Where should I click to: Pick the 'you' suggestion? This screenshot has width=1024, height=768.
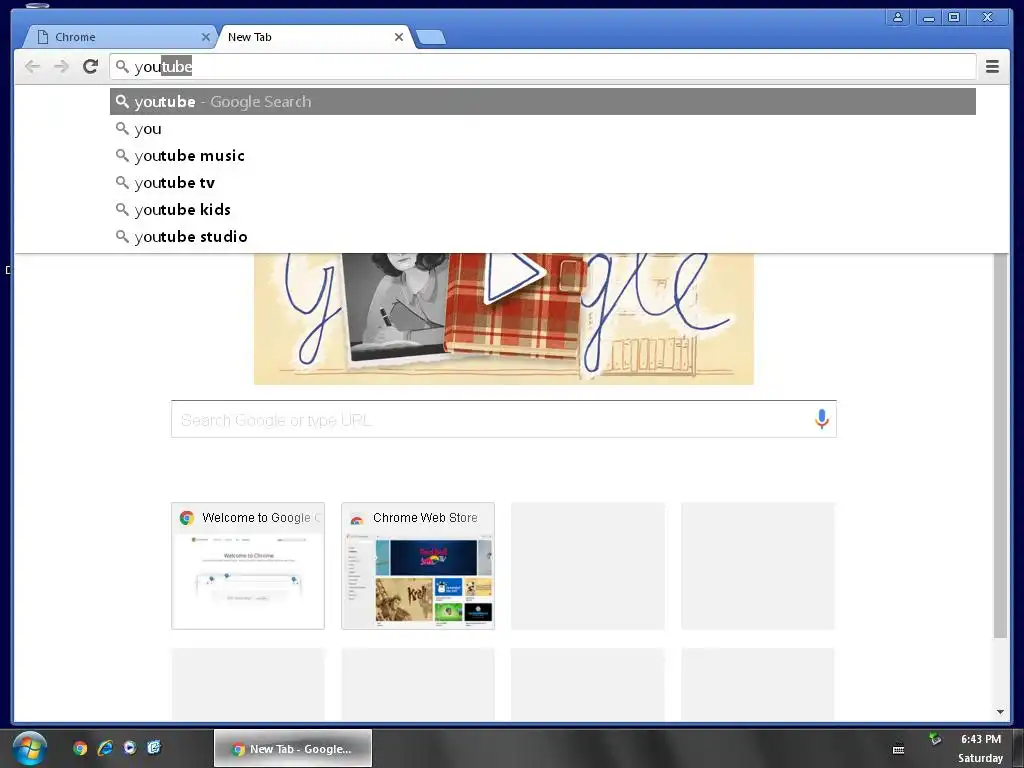(542, 129)
